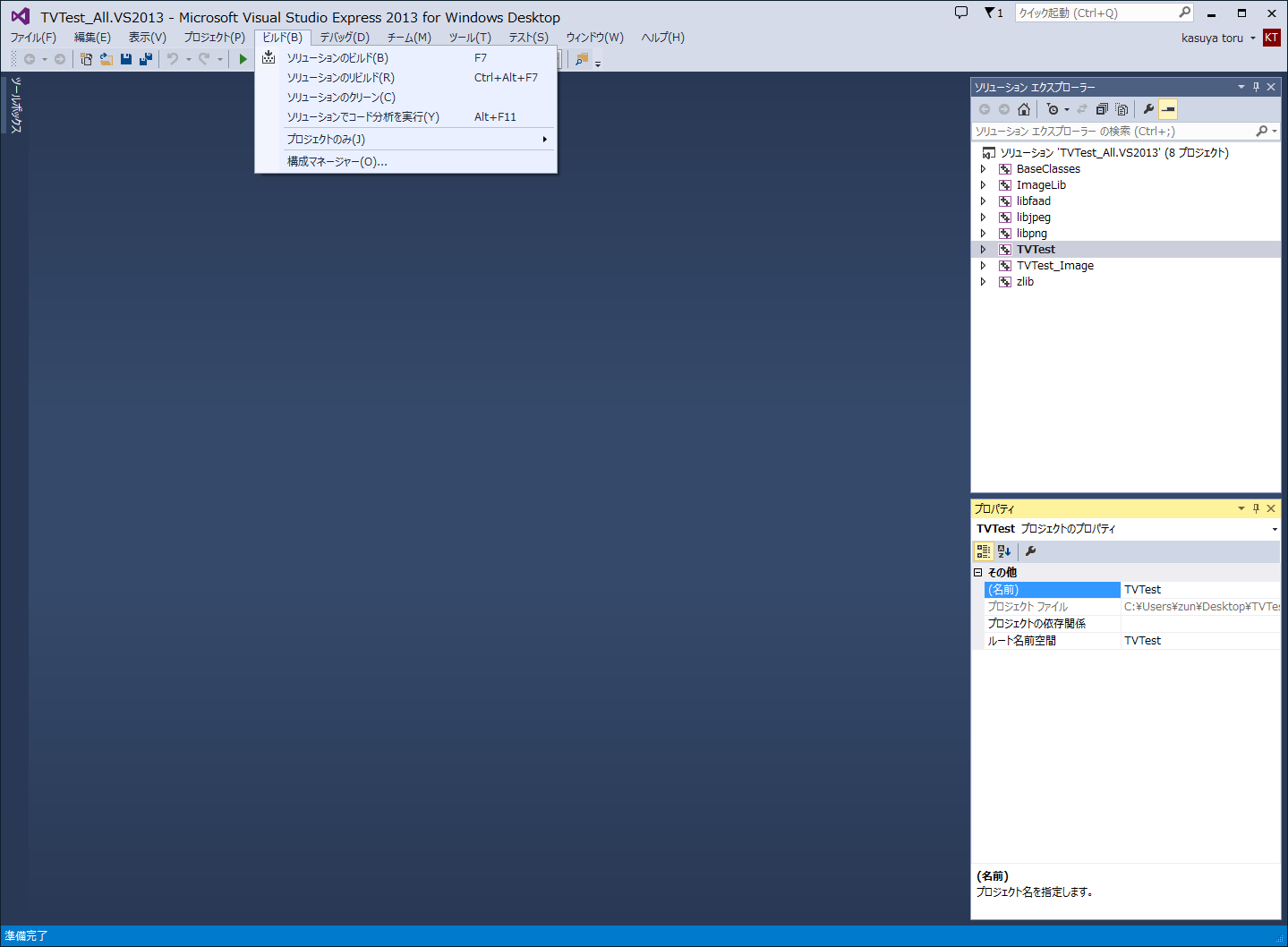
Task: Select ソリューションのリビルド(R) menu entry
Action: coord(405,77)
